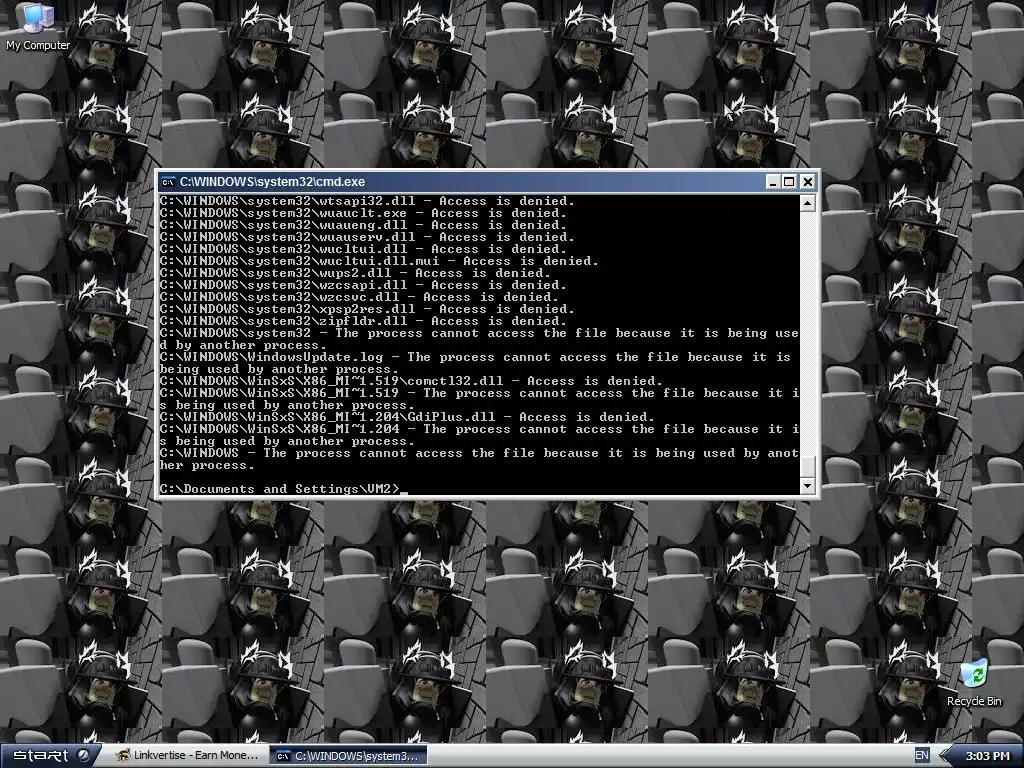Click the xpsp2res.dll output line
1024x768 pixels.
(x=367, y=308)
